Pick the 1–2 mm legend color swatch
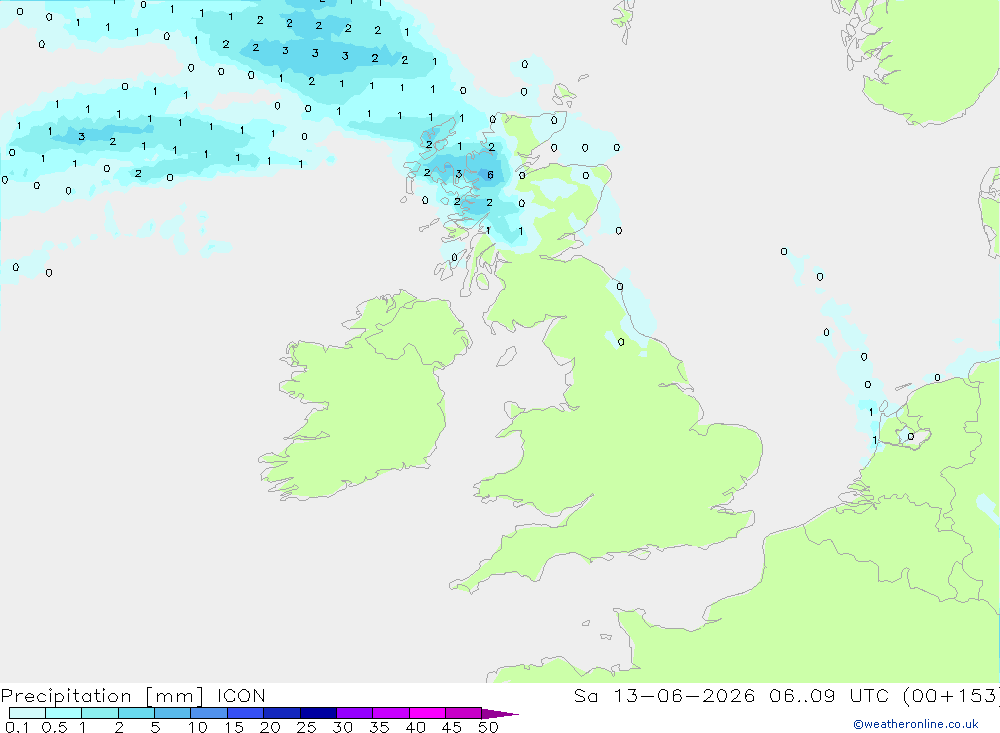The width and height of the screenshot is (1000, 733). click(x=99, y=713)
